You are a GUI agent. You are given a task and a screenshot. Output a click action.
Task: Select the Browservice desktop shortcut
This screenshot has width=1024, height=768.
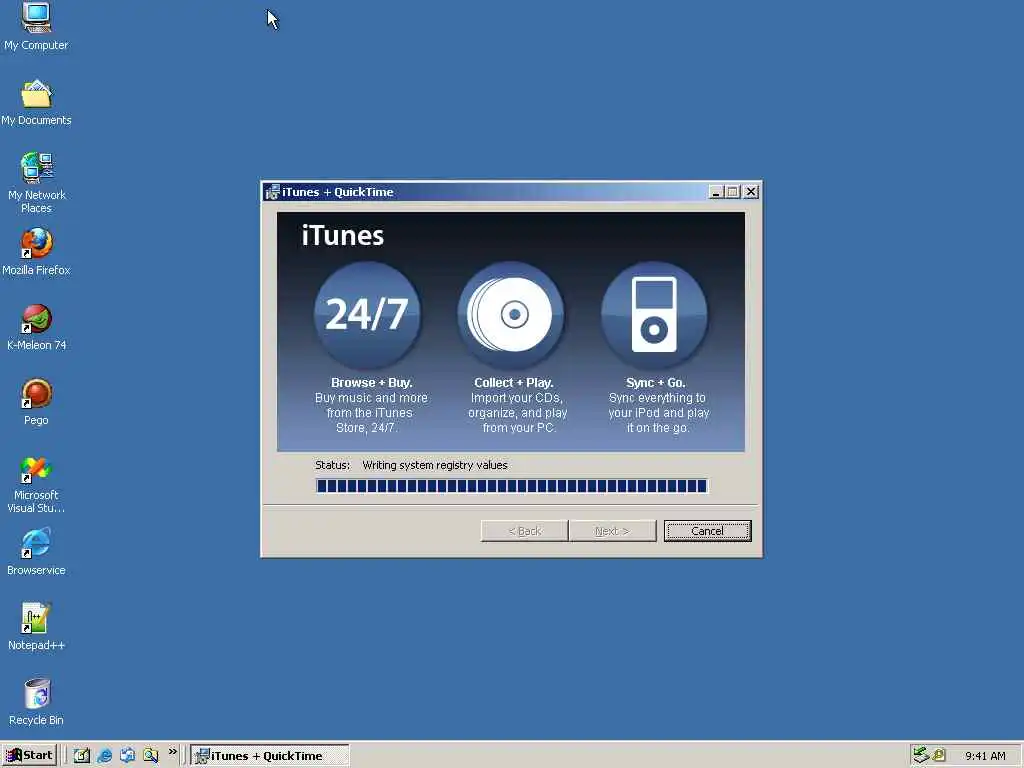coord(36,552)
